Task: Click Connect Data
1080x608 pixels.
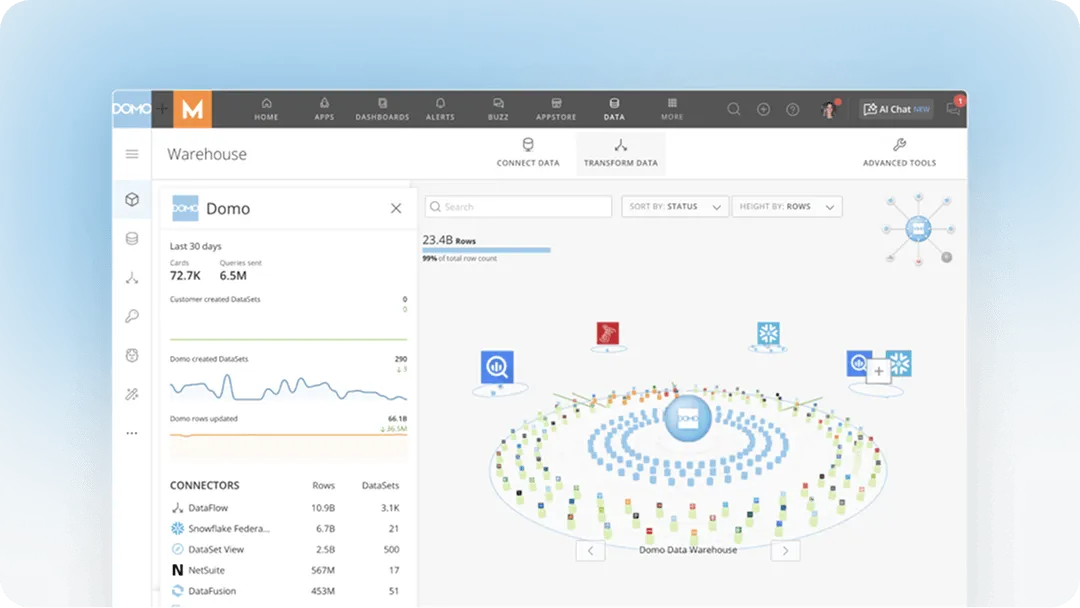Action: [528, 153]
